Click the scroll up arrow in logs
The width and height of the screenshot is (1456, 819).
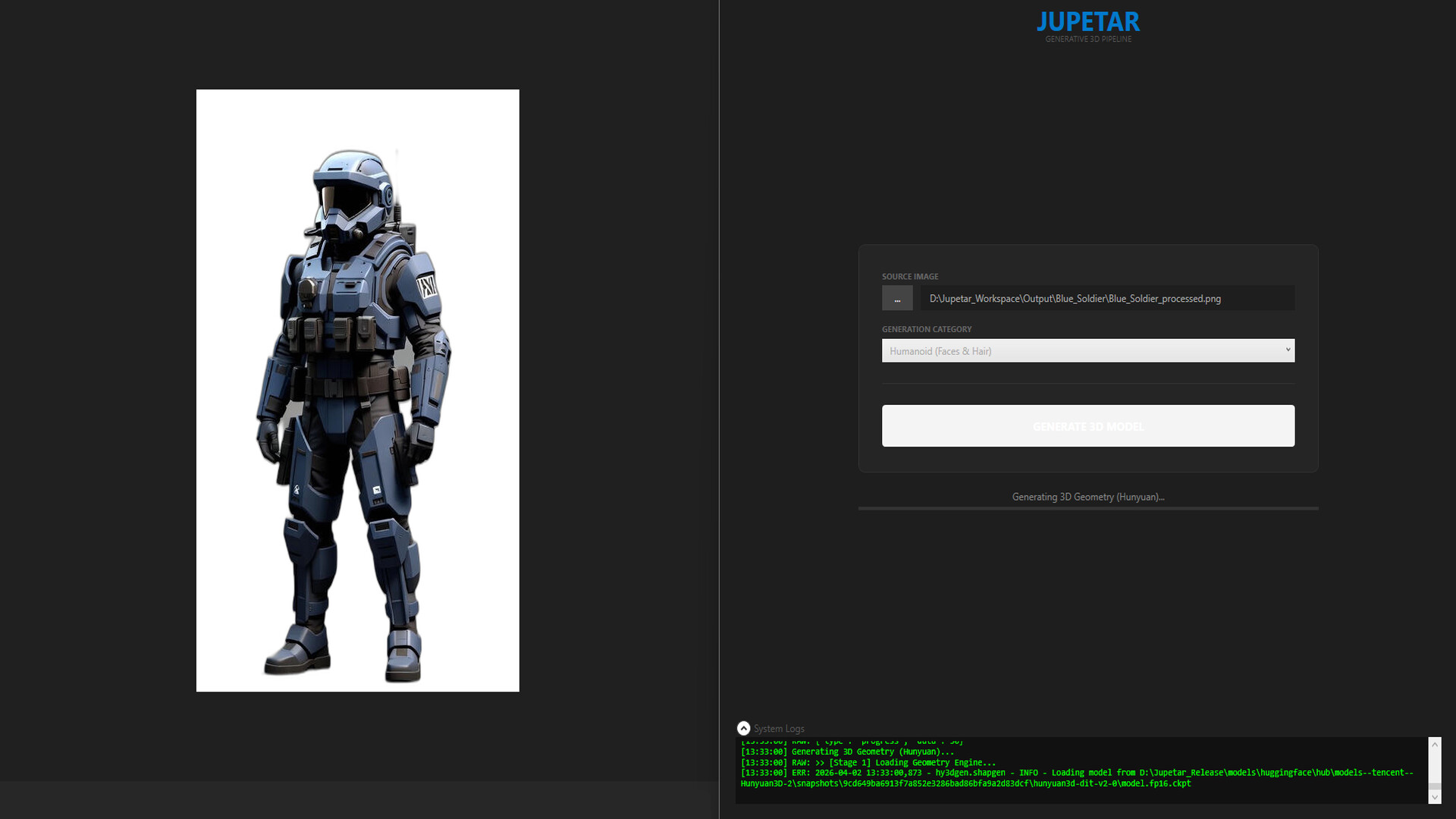(x=1434, y=745)
